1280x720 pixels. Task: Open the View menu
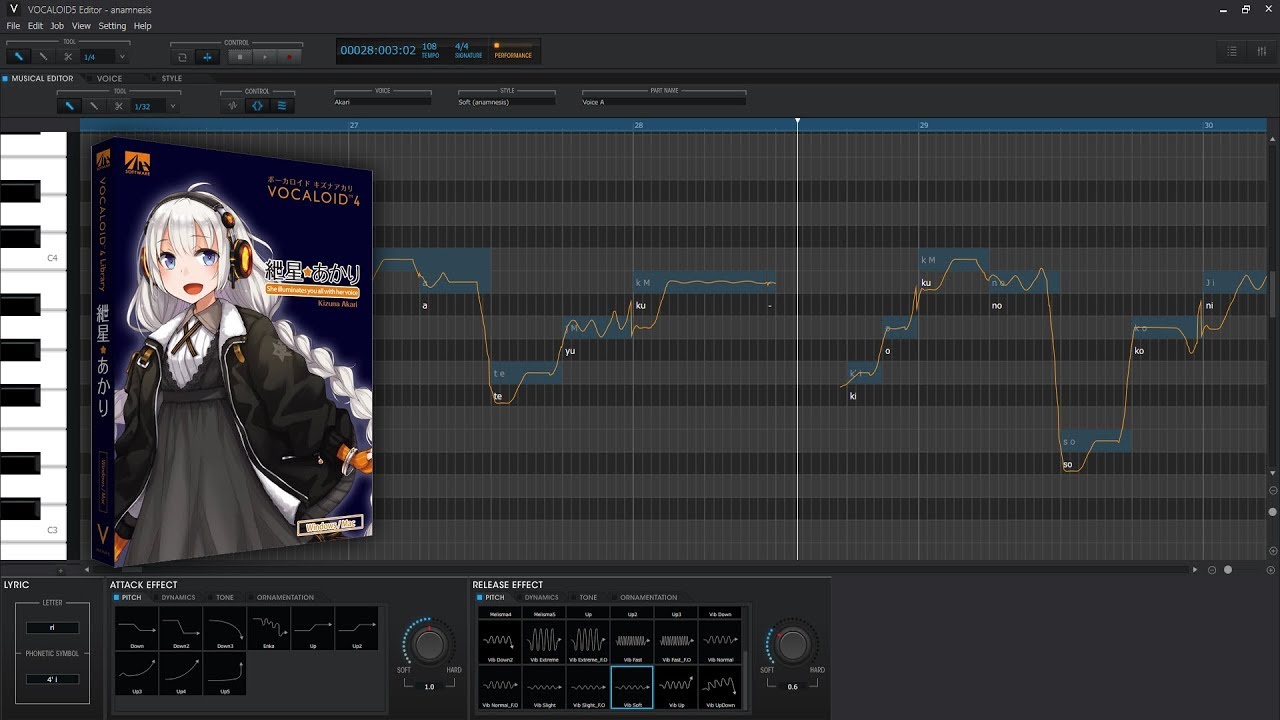point(81,26)
